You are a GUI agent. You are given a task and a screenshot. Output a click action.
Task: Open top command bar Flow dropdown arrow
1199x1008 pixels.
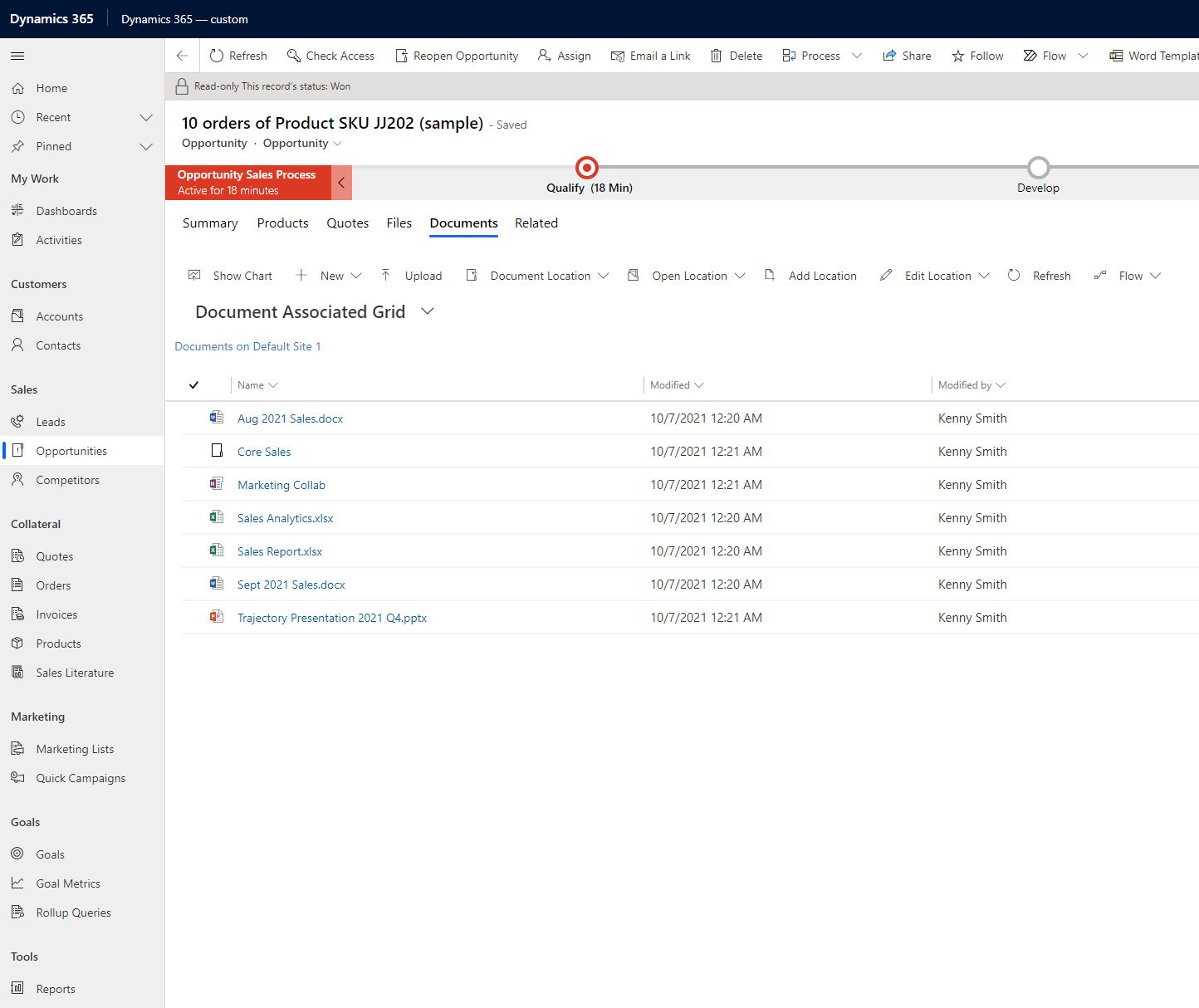click(x=1083, y=56)
